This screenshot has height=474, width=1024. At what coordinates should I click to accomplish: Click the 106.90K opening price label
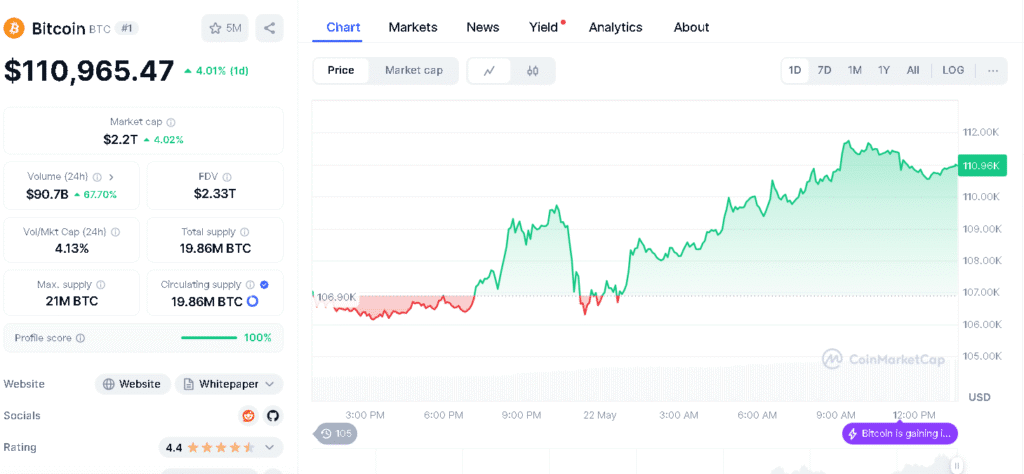pyautogui.click(x=337, y=297)
